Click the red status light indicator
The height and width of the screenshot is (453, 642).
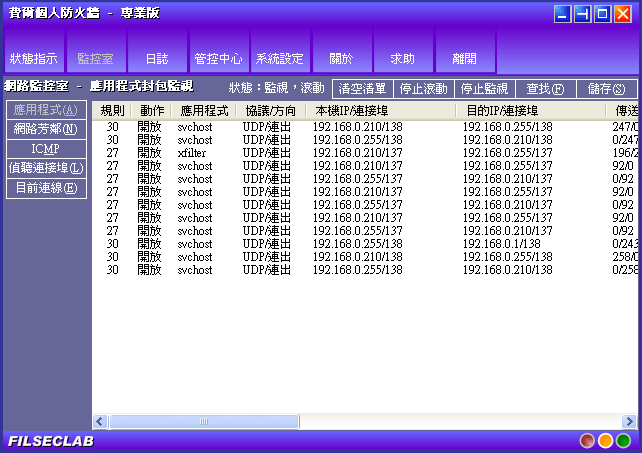pyautogui.click(x=588, y=440)
